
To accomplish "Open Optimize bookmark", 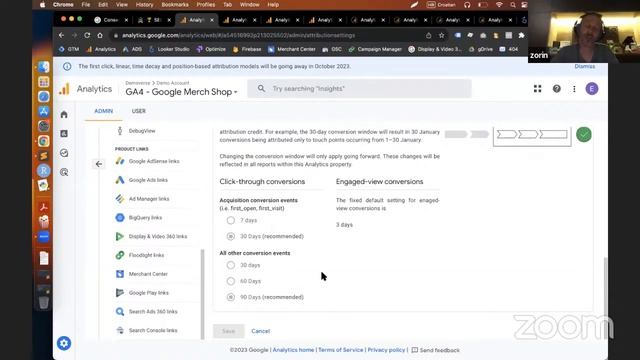I will coord(211,49).
